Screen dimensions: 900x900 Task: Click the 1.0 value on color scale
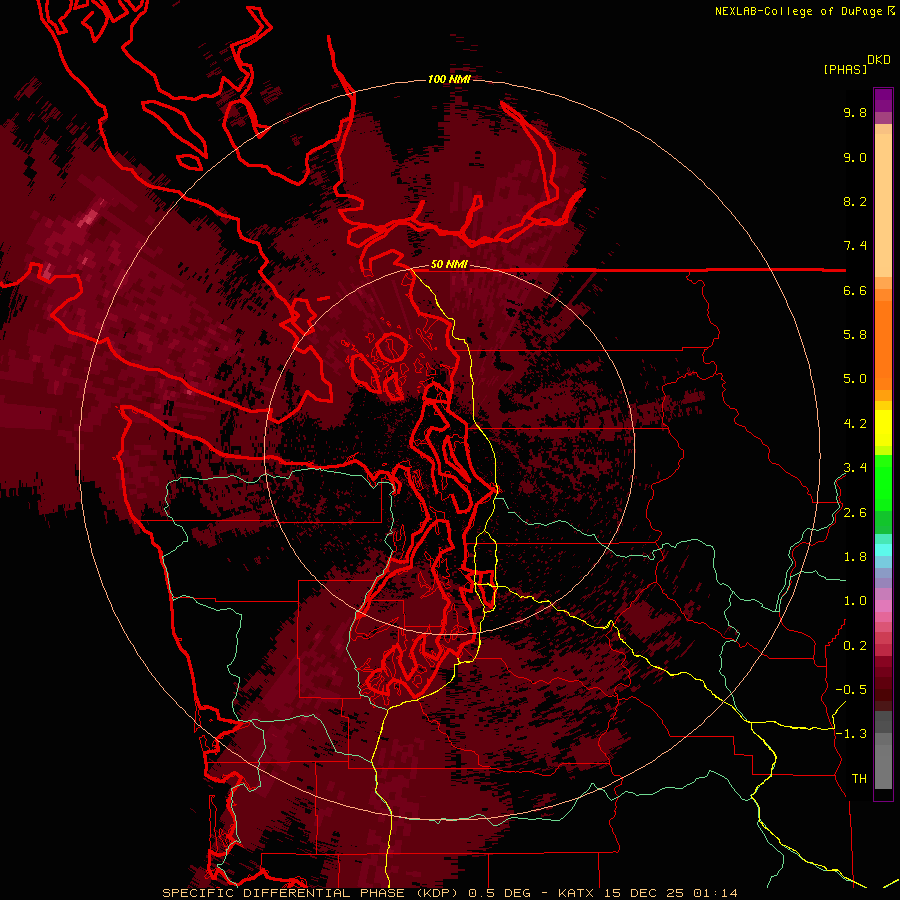point(855,601)
